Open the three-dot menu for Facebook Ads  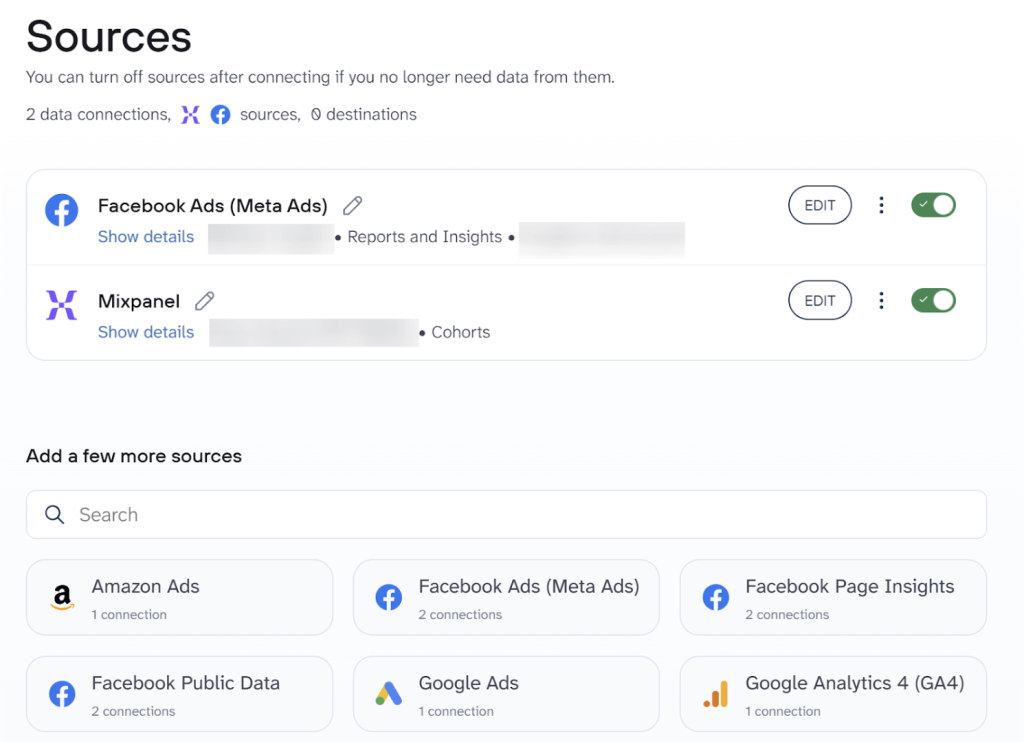[881, 205]
